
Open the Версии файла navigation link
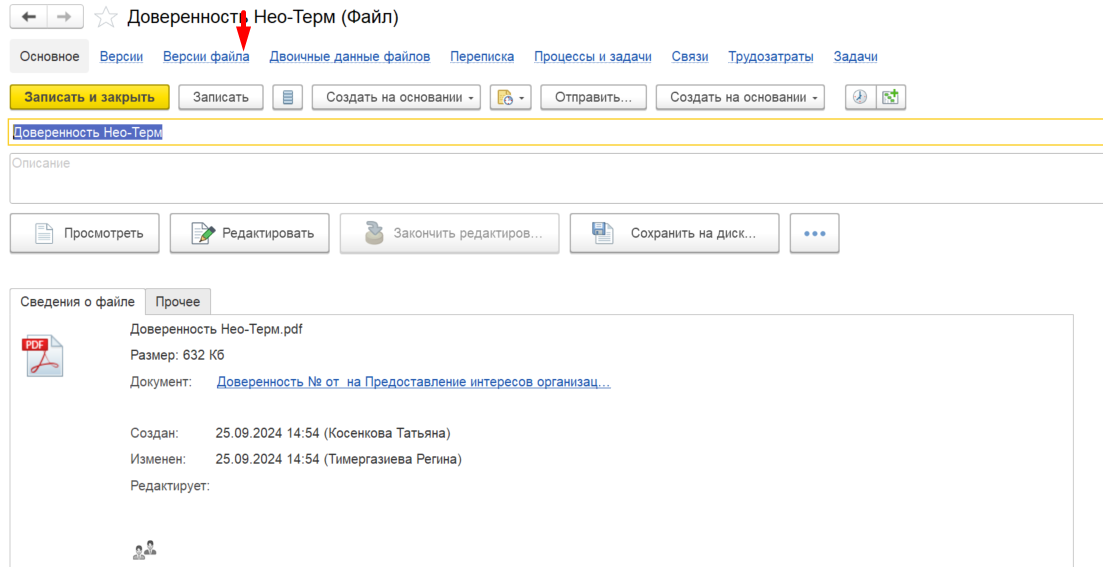pyautogui.click(x=206, y=56)
